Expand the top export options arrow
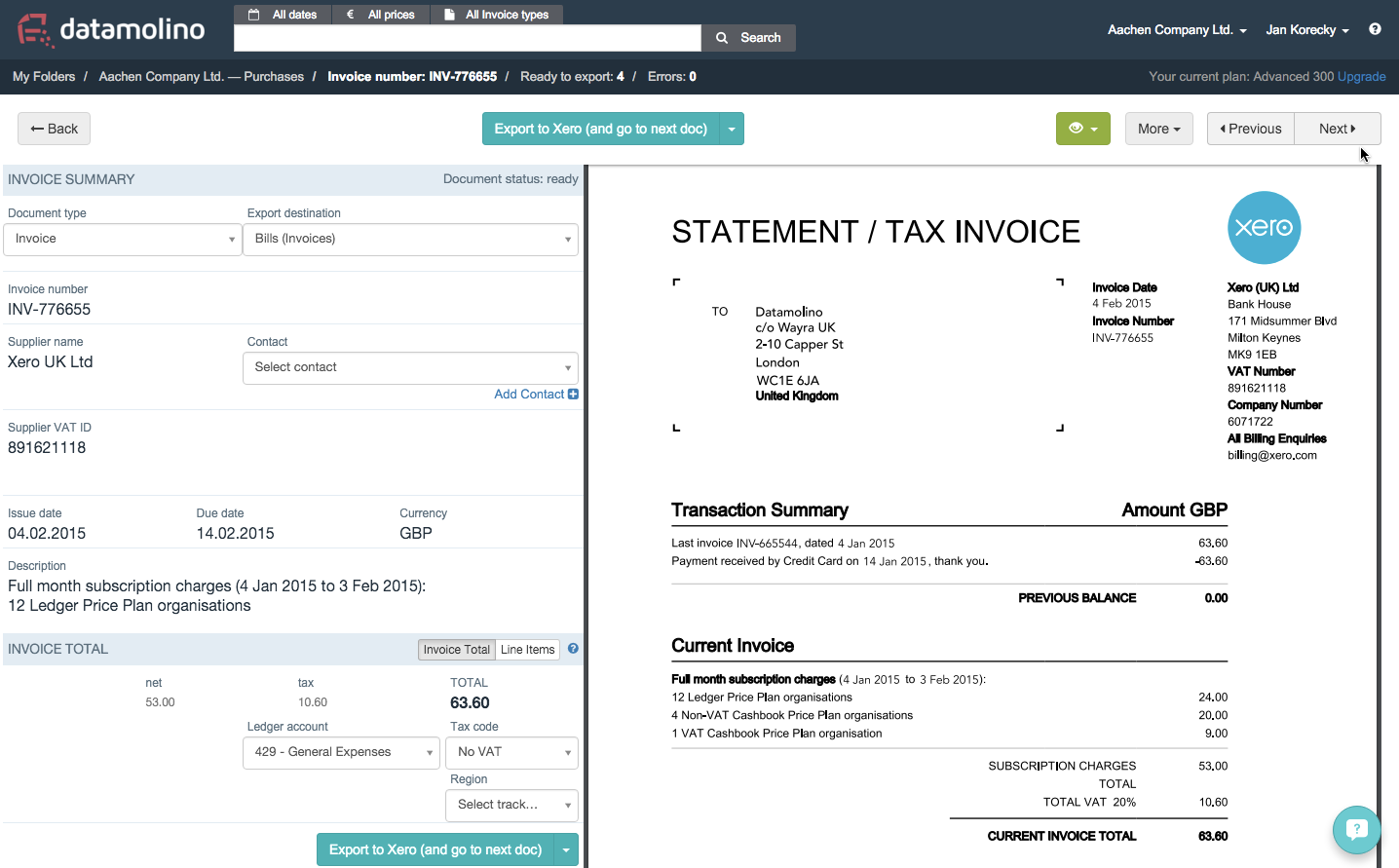This screenshot has width=1399, height=868. point(732,129)
